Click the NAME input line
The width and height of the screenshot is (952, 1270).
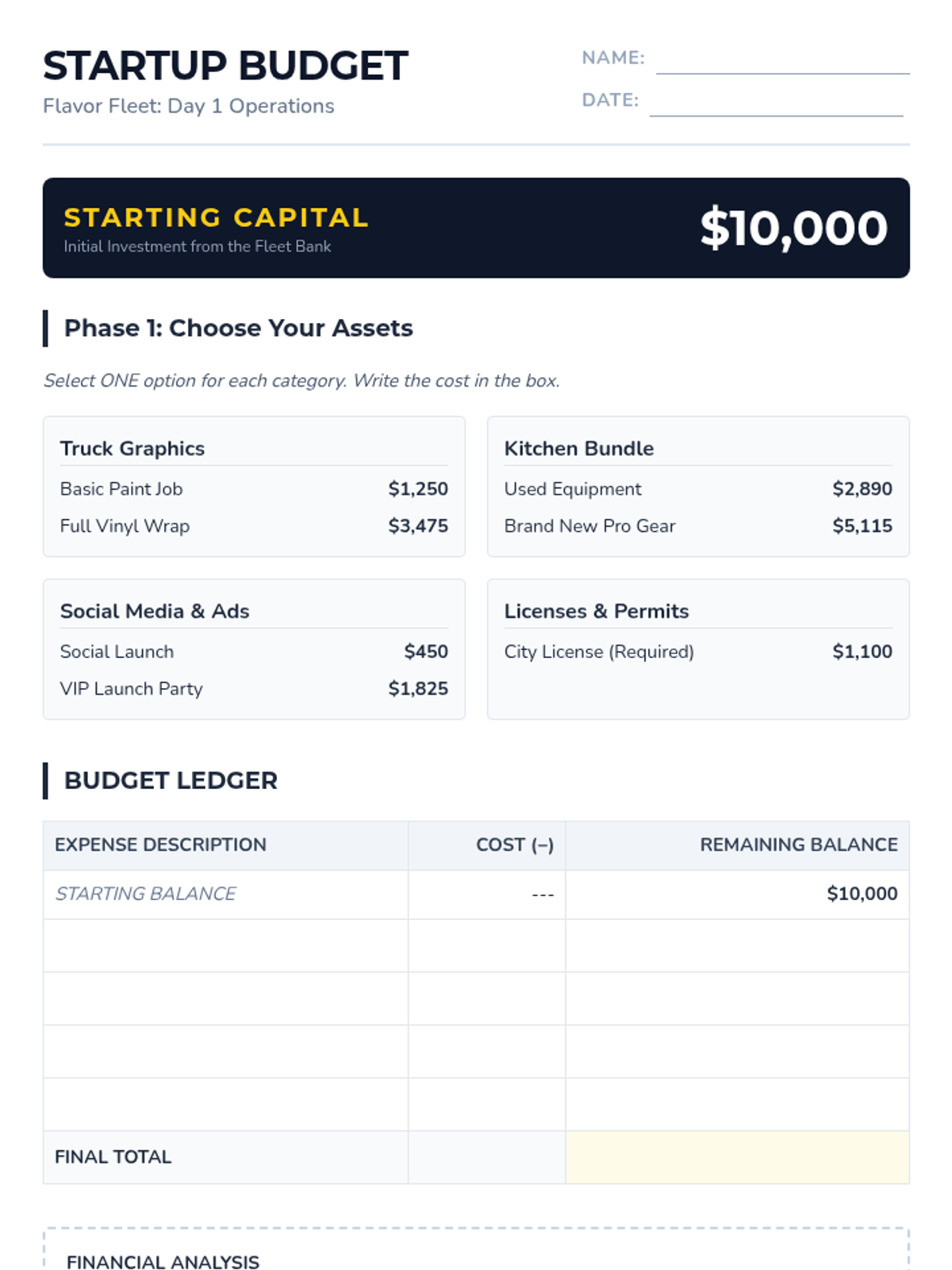click(x=782, y=62)
